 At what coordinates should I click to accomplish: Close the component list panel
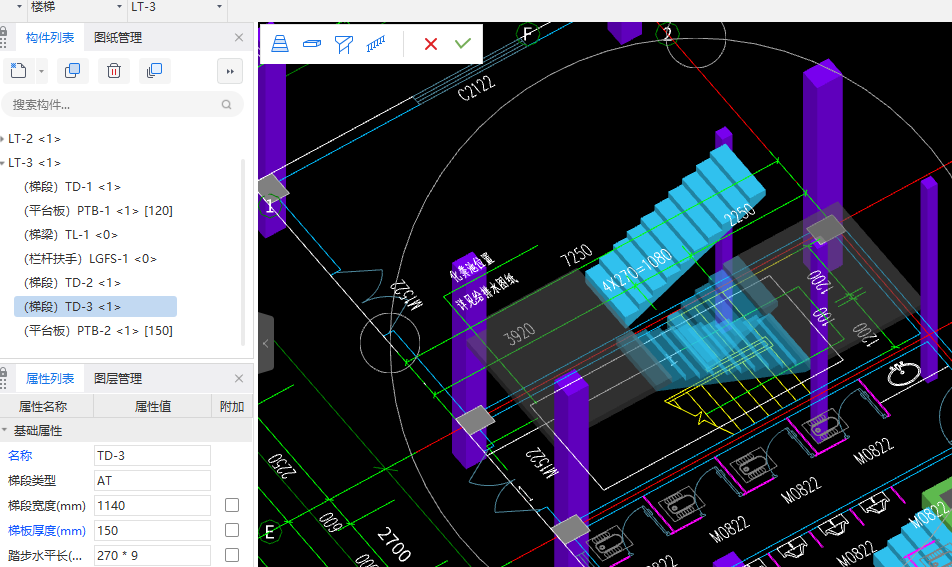click(239, 38)
